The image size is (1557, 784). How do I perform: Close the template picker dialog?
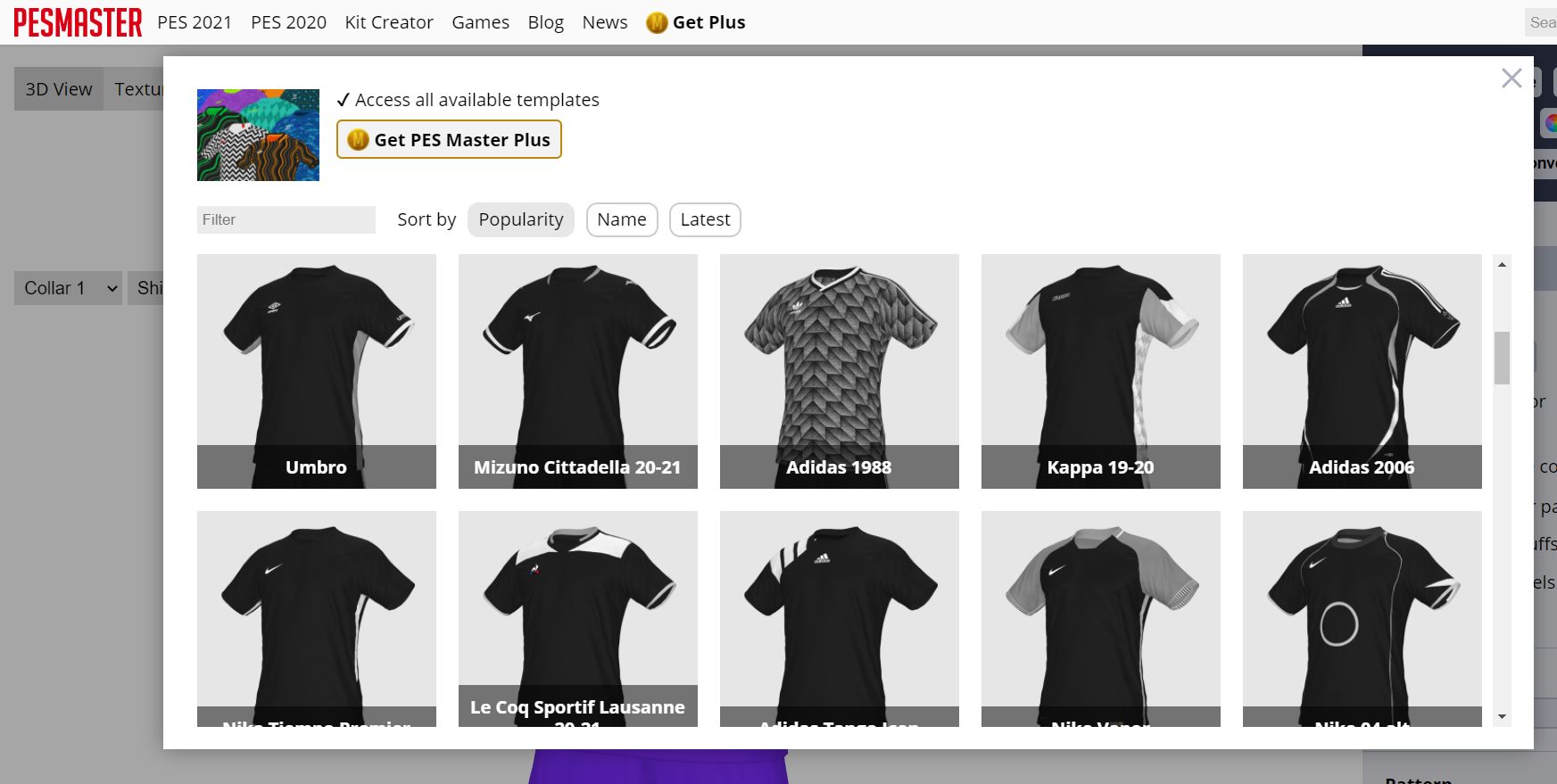click(1511, 78)
